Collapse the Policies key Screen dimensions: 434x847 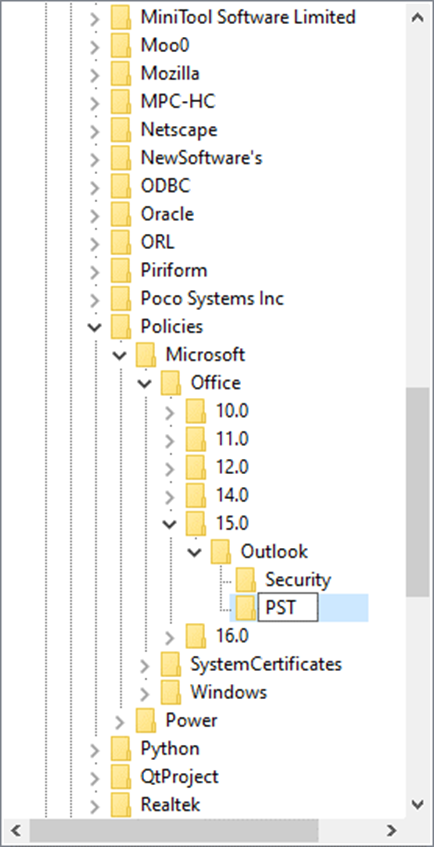click(95, 327)
